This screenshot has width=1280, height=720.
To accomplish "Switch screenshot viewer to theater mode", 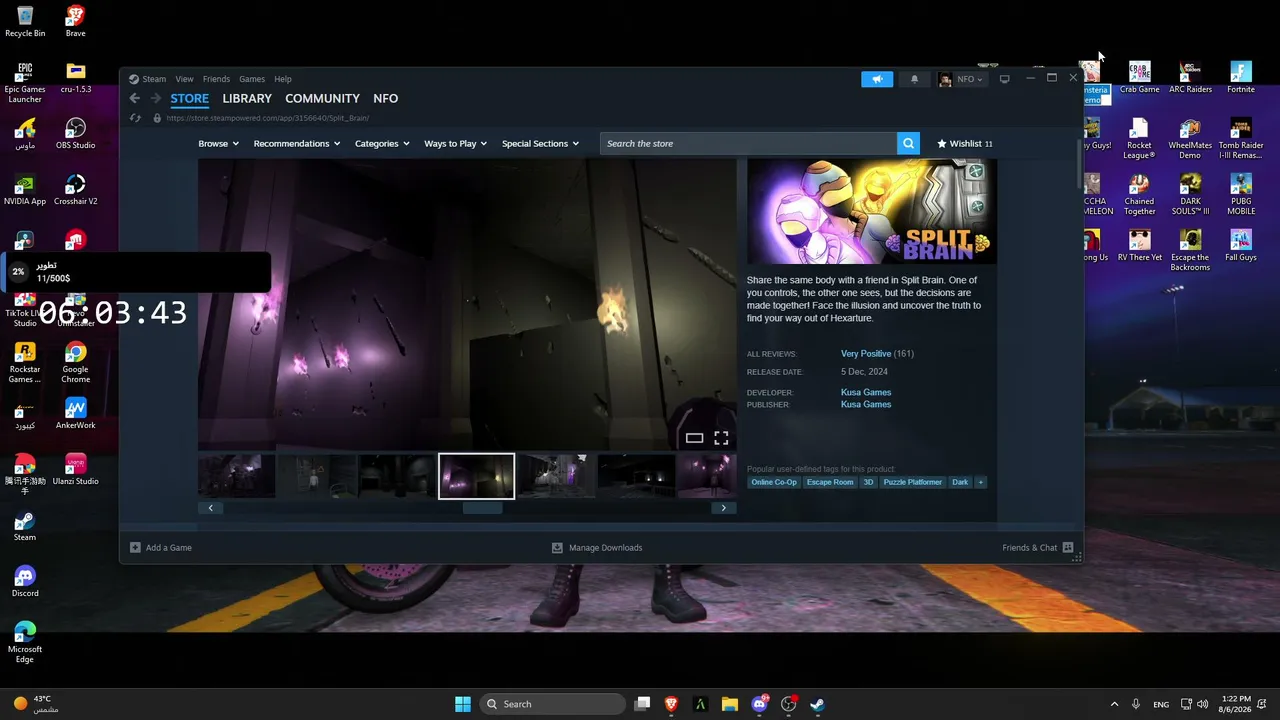I will coord(694,438).
